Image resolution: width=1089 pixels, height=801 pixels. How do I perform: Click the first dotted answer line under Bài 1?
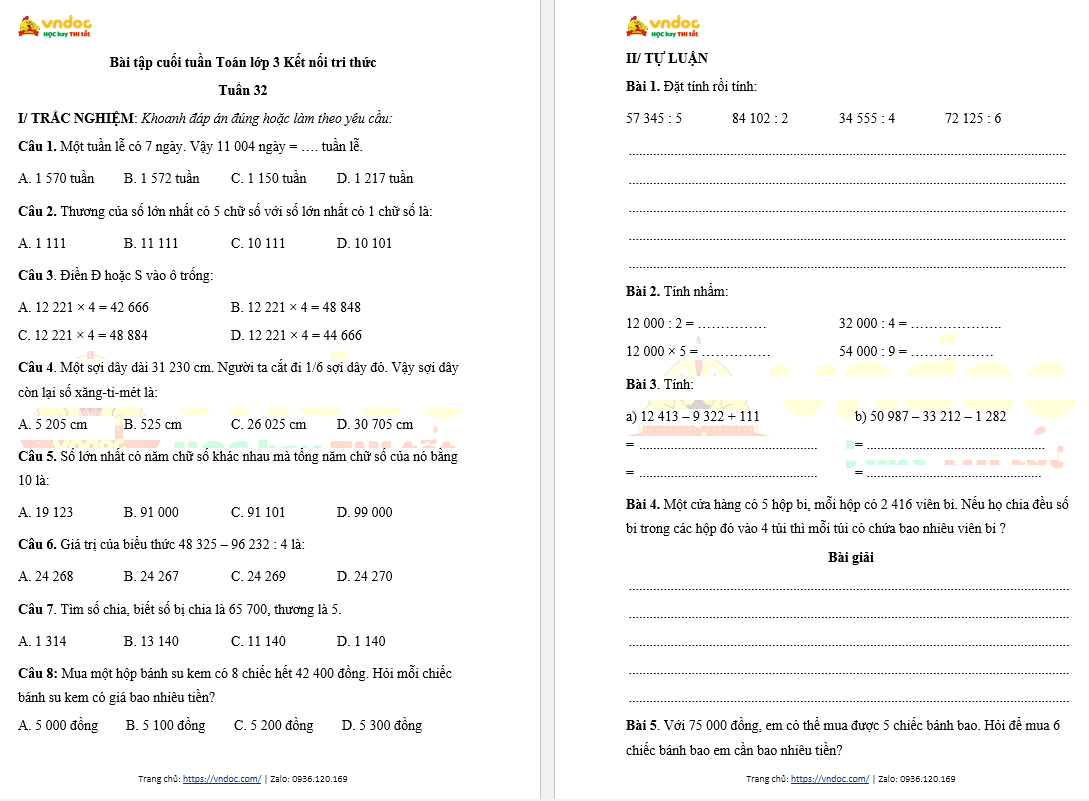pos(846,154)
